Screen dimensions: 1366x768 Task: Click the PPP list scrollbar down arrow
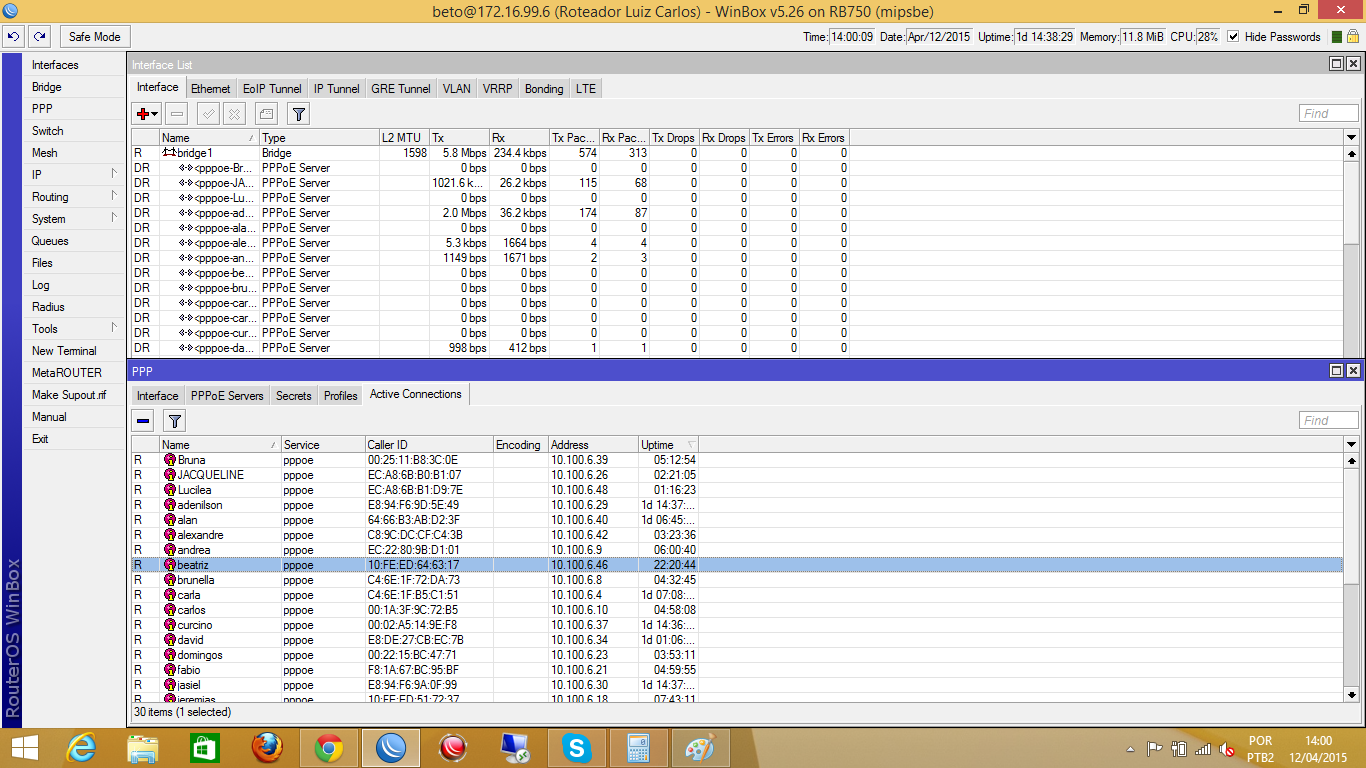(1352, 694)
